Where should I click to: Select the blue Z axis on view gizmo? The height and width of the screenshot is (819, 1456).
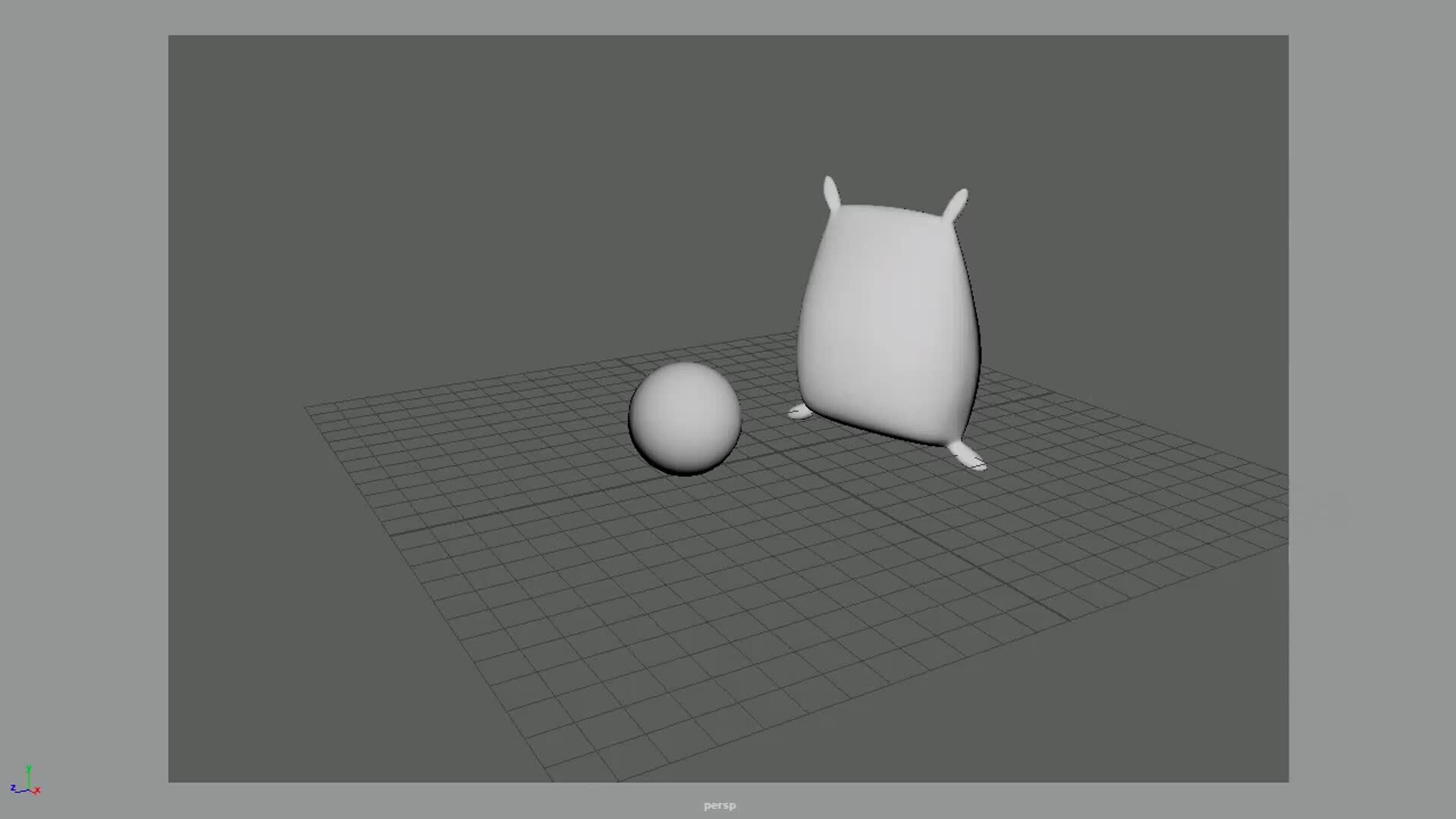click(x=14, y=789)
